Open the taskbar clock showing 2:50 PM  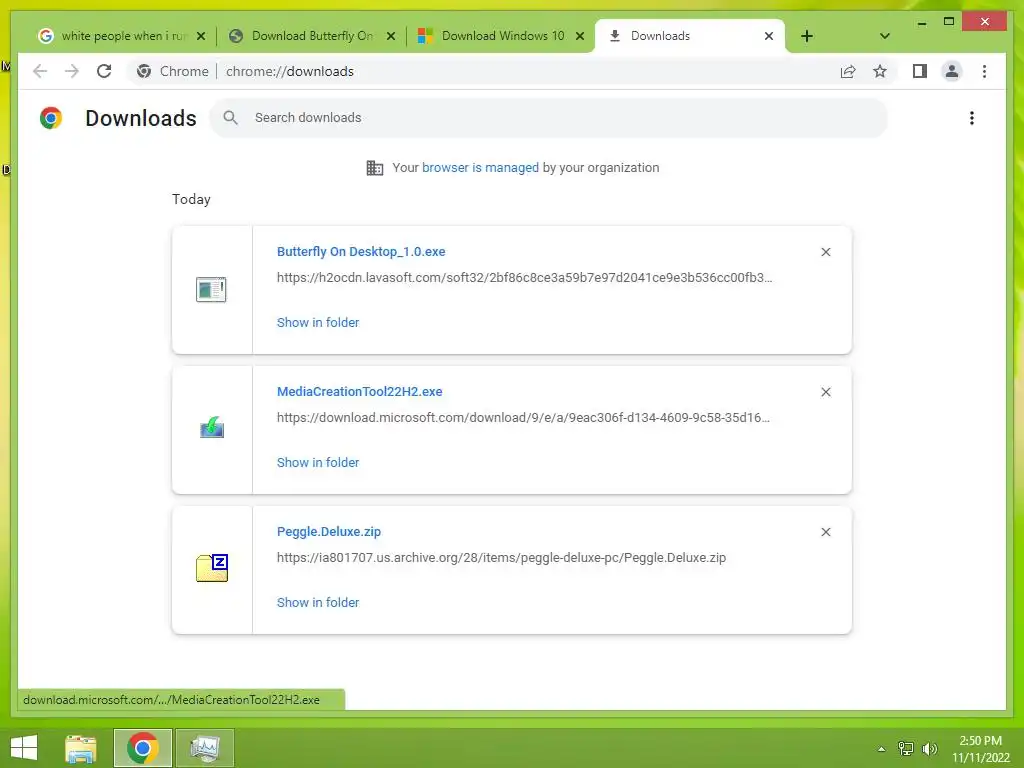click(980, 749)
